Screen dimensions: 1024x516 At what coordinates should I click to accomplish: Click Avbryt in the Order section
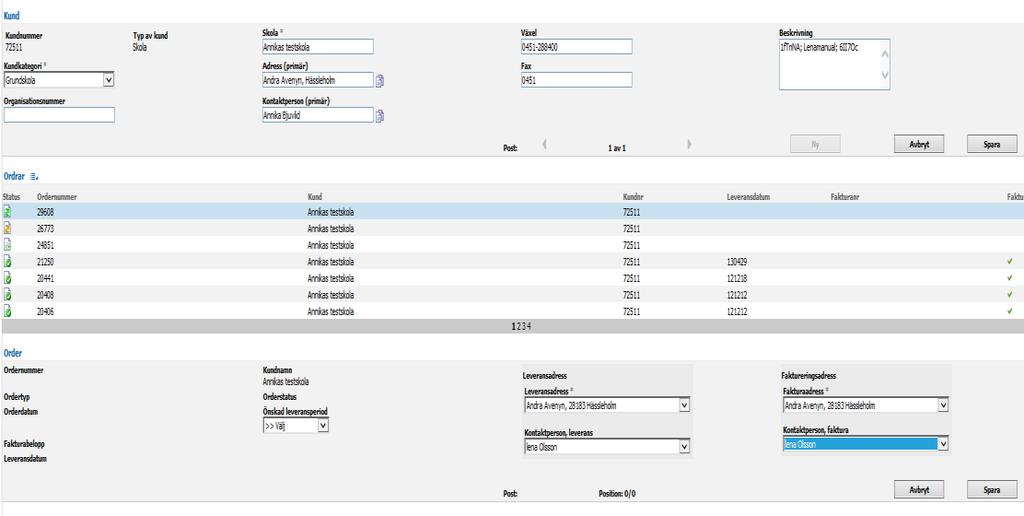[919, 489]
